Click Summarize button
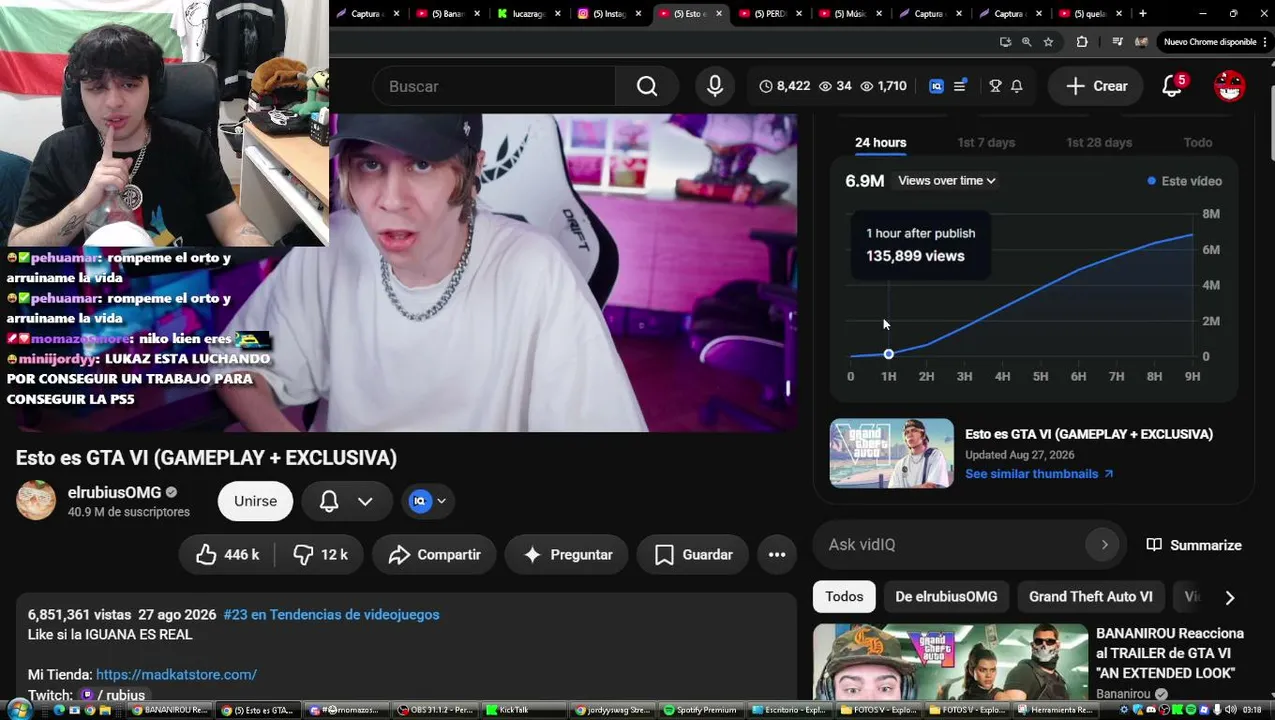The width and height of the screenshot is (1275, 720). click(x=1194, y=545)
